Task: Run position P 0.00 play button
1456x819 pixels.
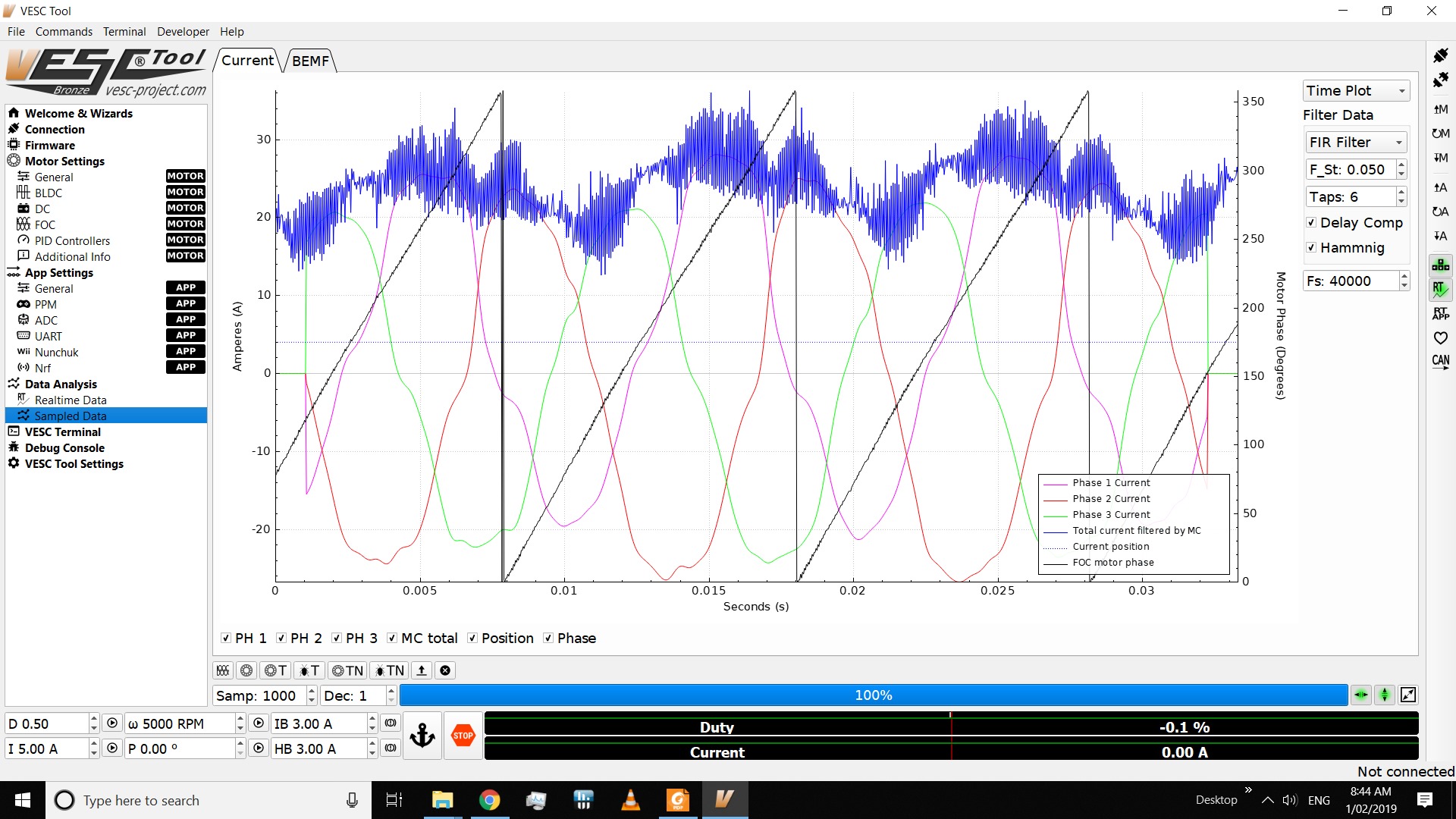Action: point(259,748)
